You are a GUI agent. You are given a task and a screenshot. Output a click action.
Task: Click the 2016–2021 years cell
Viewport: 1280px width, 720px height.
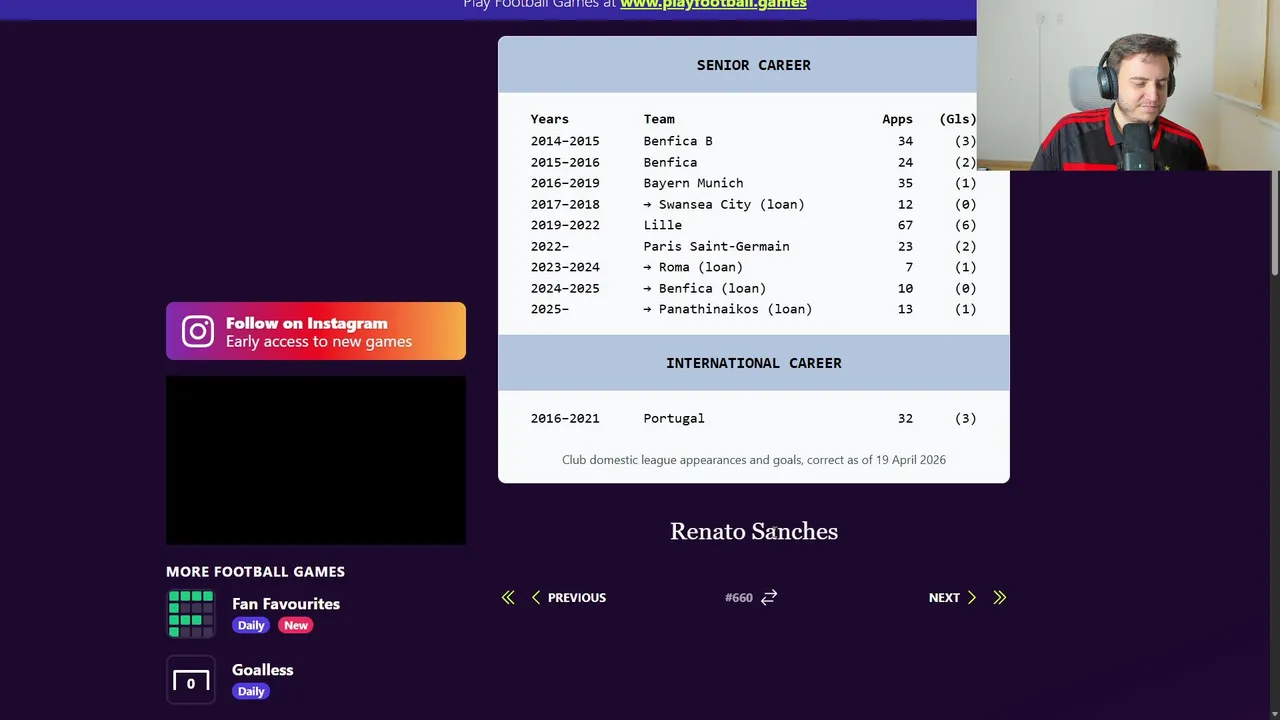click(565, 418)
